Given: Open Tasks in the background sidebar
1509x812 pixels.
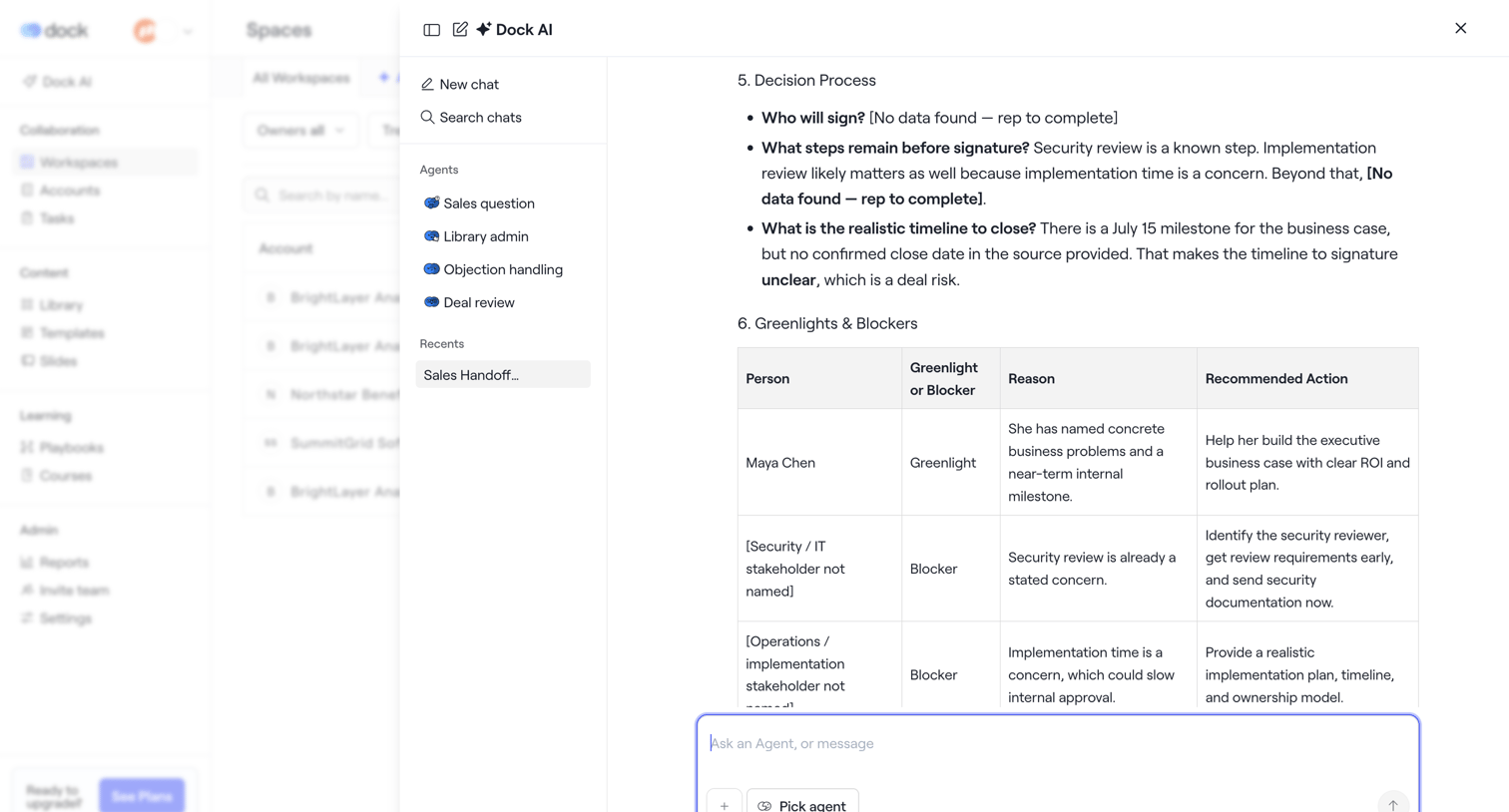Looking at the screenshot, I should [47, 218].
